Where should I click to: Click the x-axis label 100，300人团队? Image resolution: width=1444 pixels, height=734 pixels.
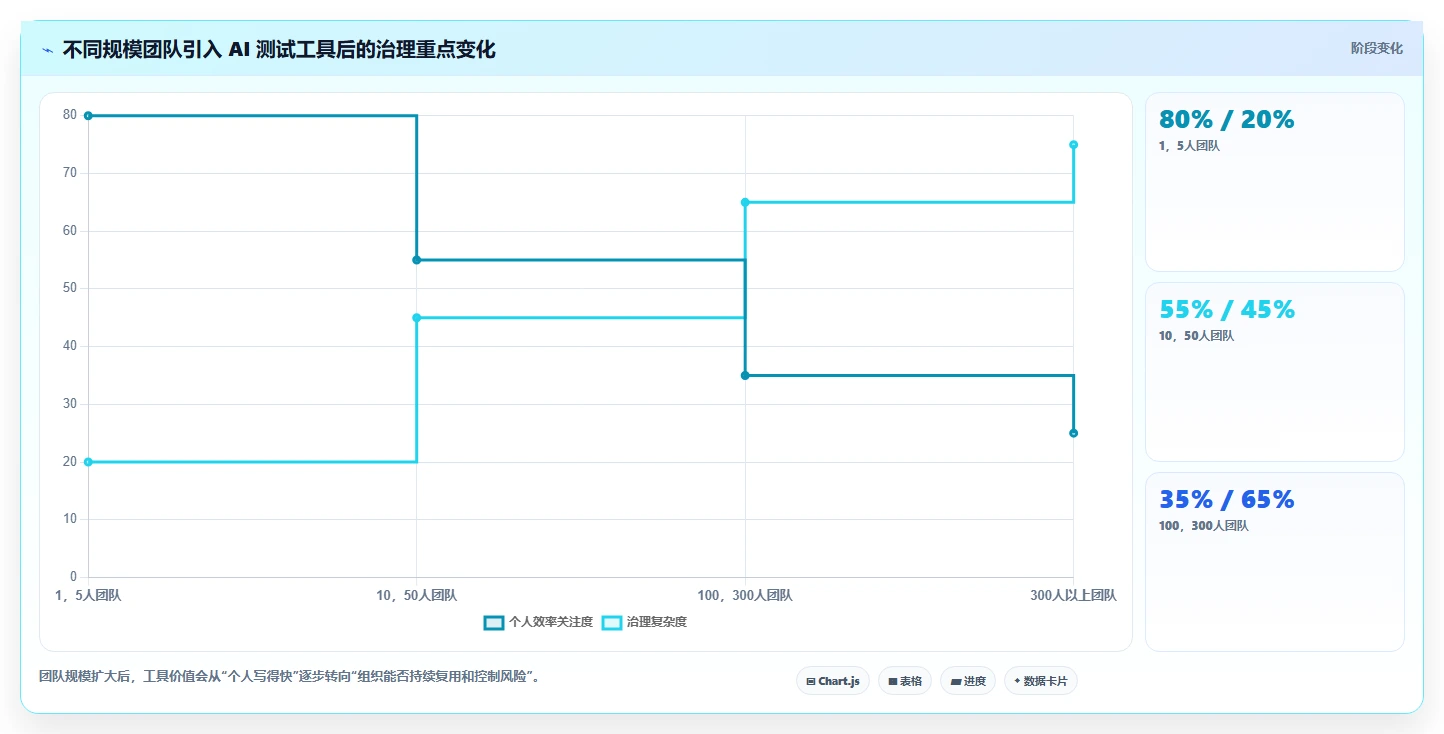tap(745, 595)
